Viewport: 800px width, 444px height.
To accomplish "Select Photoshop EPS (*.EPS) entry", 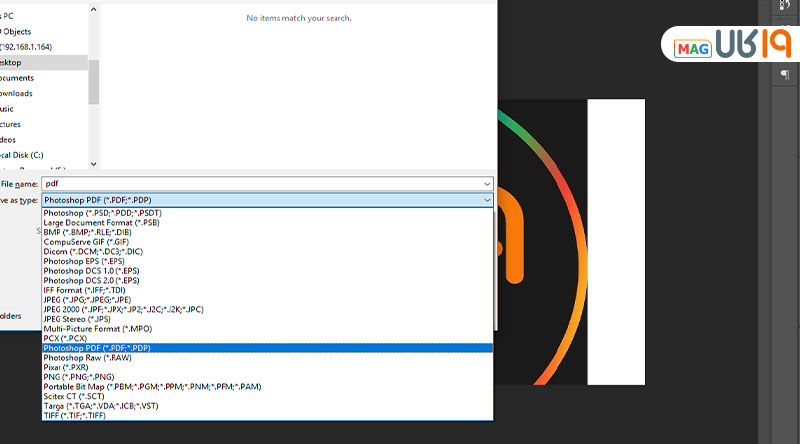I will point(85,261).
